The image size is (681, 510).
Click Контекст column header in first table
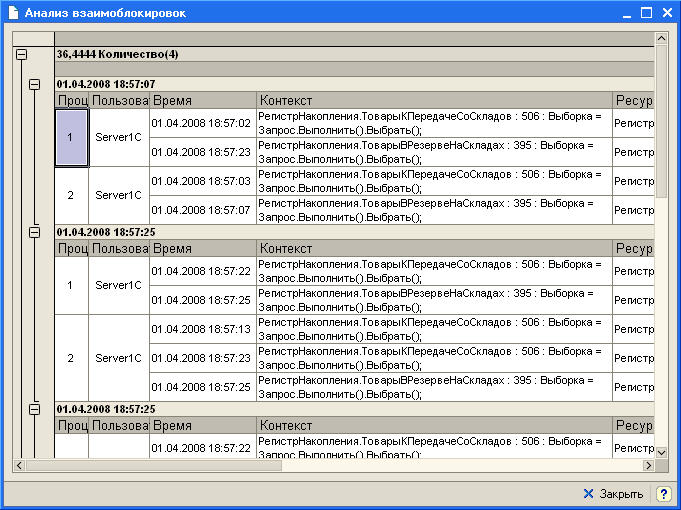(x=434, y=101)
